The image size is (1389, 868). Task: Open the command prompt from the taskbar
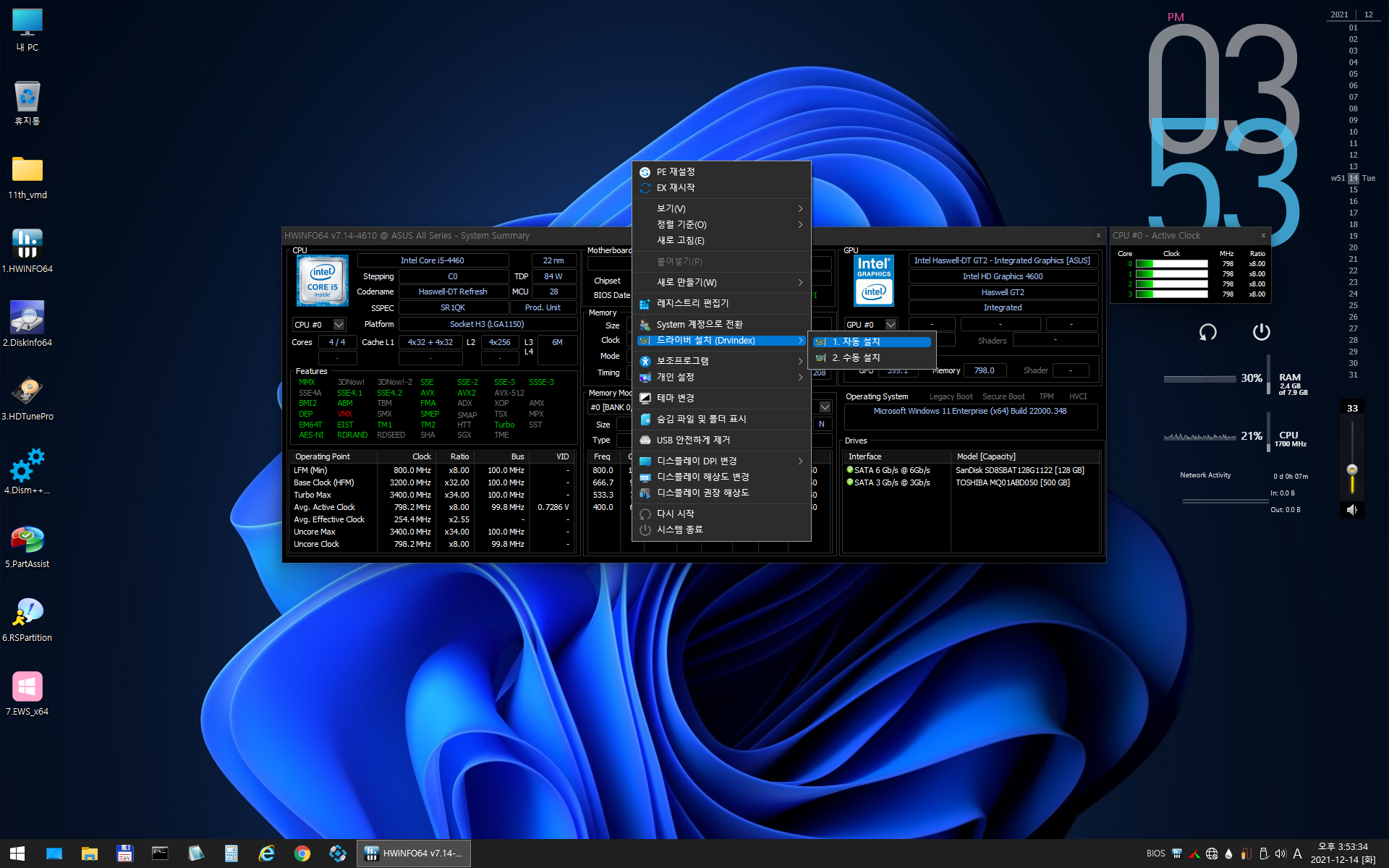[160, 854]
